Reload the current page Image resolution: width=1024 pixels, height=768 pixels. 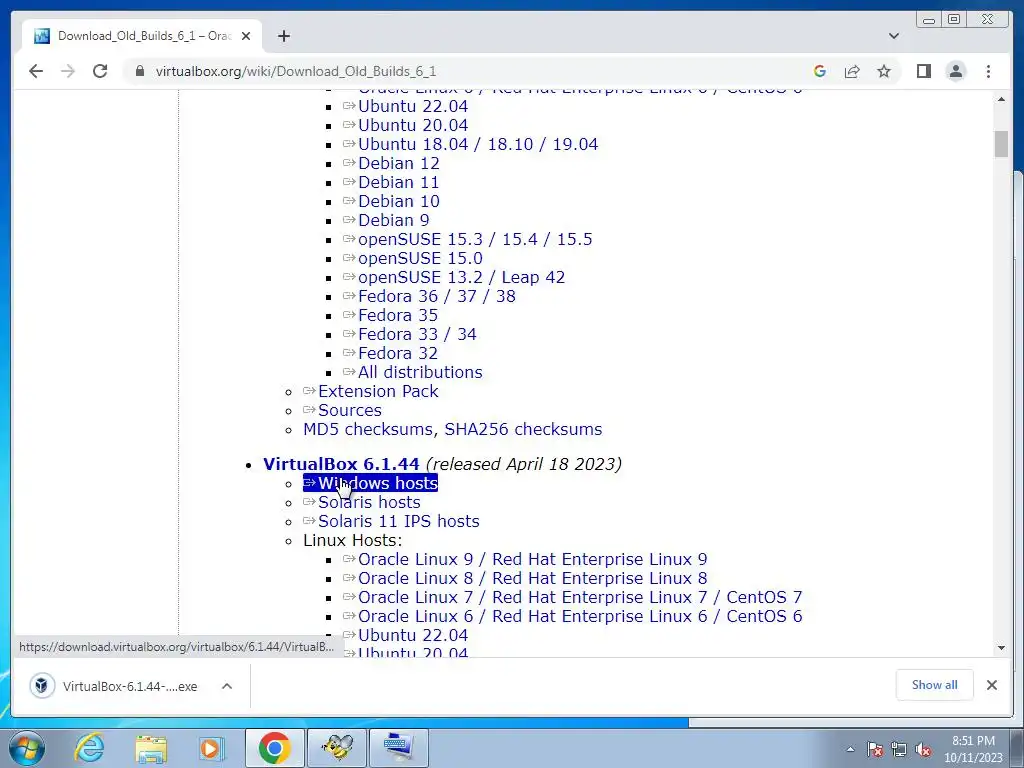tap(100, 71)
